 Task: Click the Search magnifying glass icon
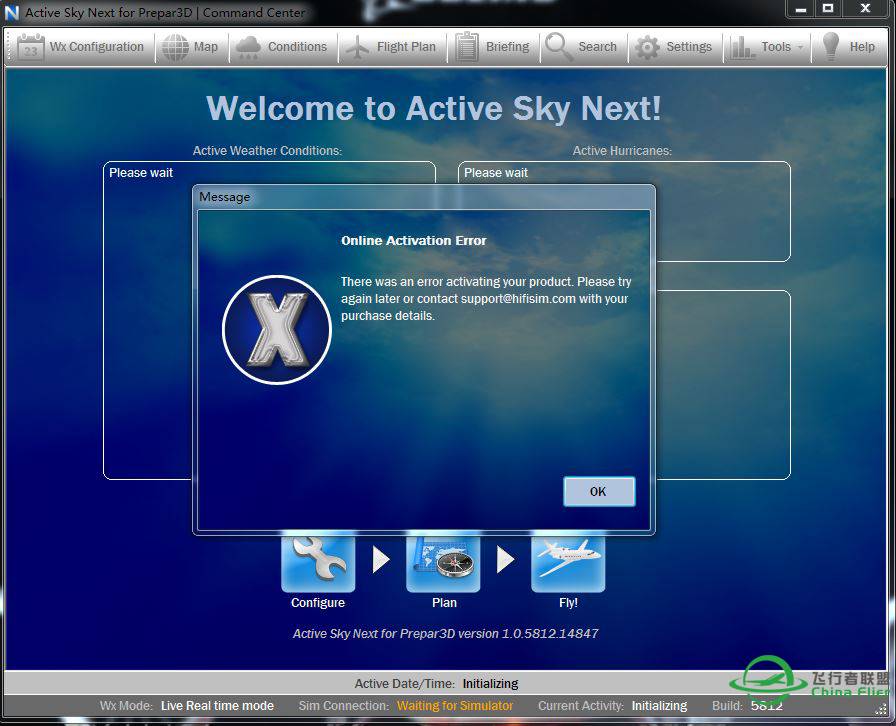558,47
